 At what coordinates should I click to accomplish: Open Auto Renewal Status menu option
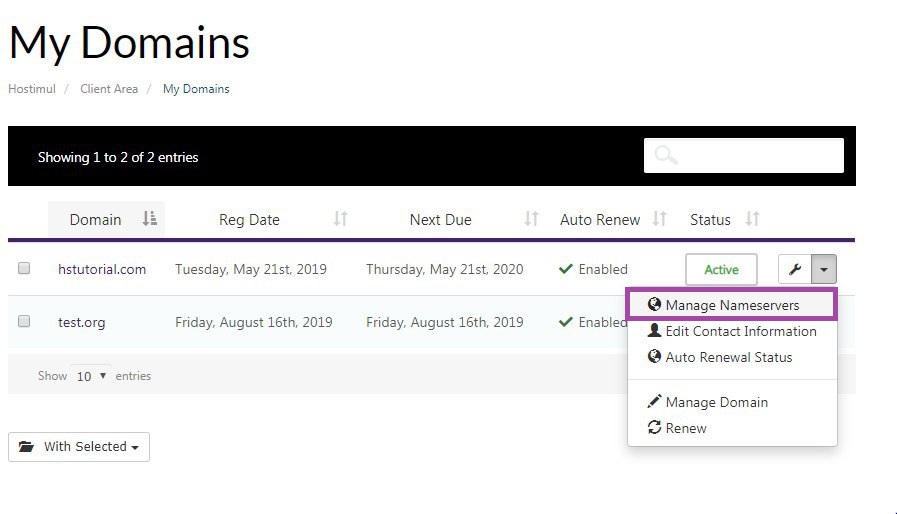pyautogui.click(x=728, y=357)
